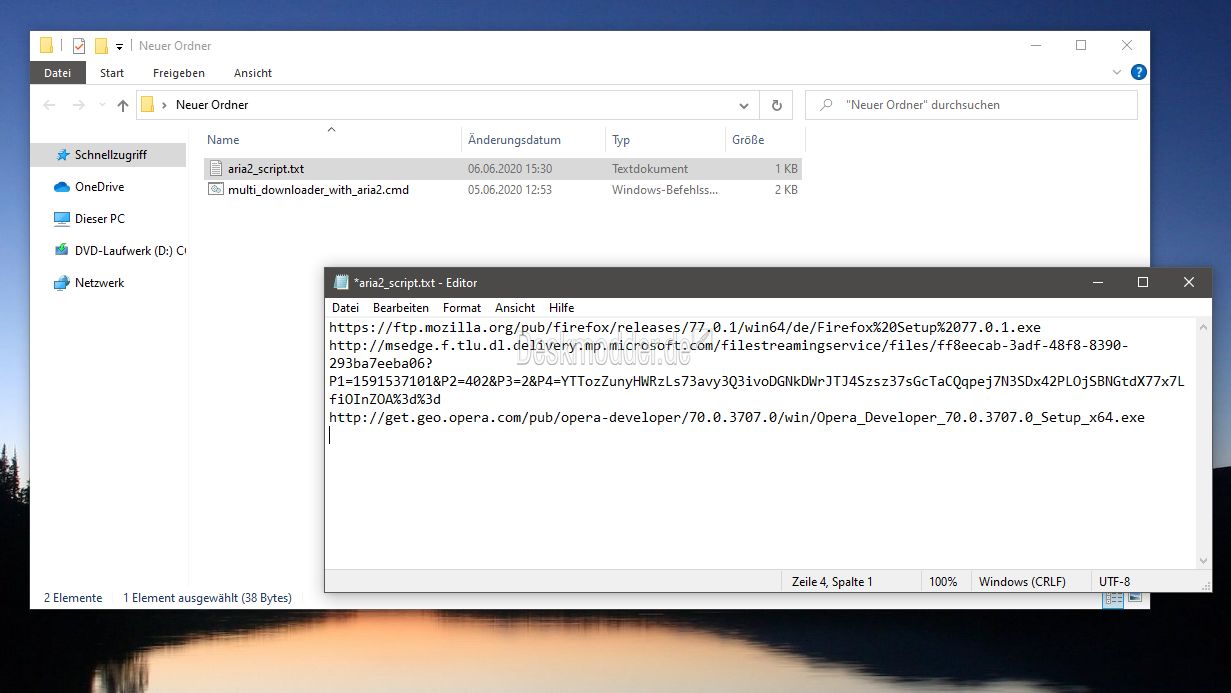Click the Windows-Befehlss... type cell
1231x693 pixels.
click(x=665, y=189)
